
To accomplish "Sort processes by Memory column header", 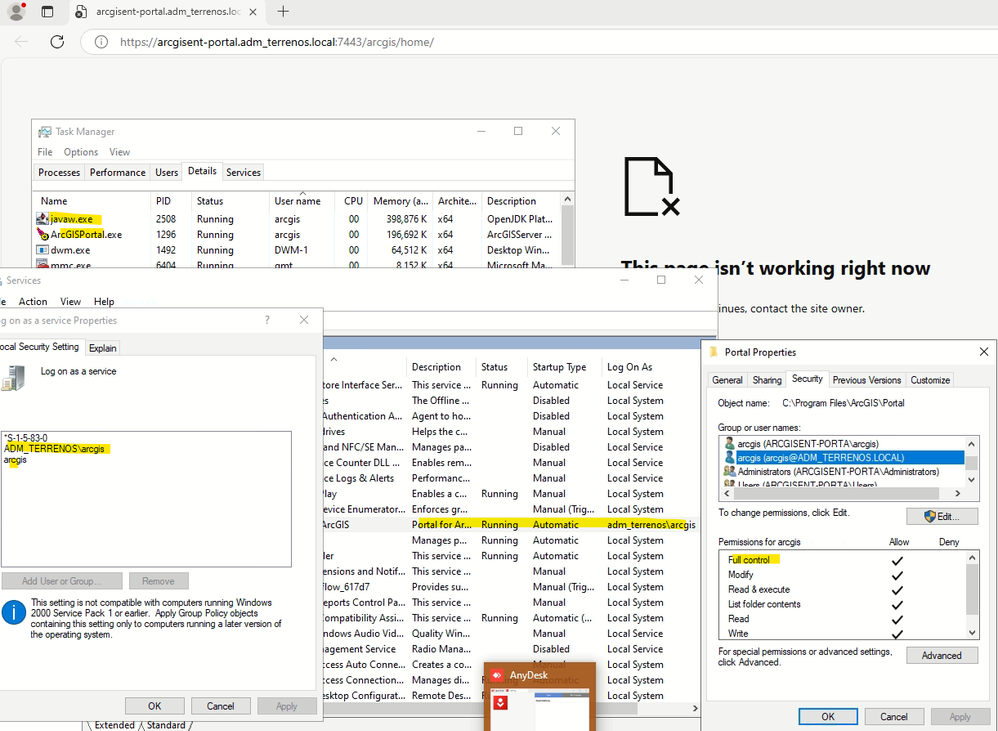I will pos(400,201).
